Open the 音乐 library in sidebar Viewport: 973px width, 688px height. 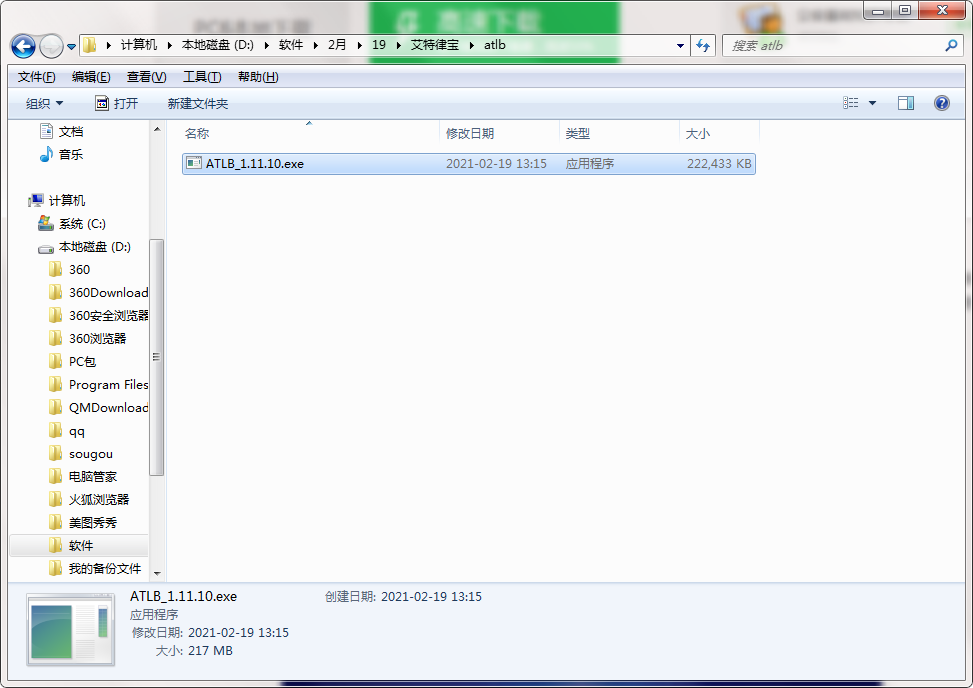click(x=70, y=155)
